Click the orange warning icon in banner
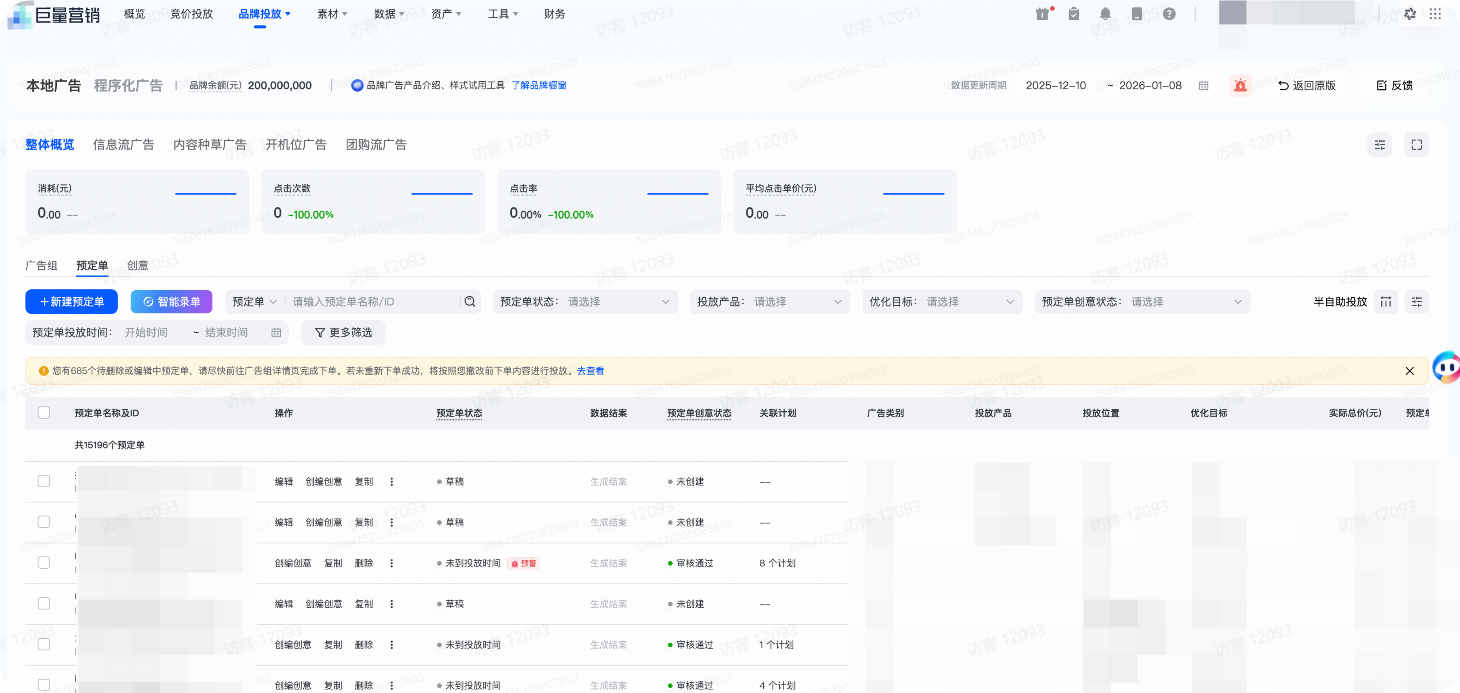 point(43,371)
